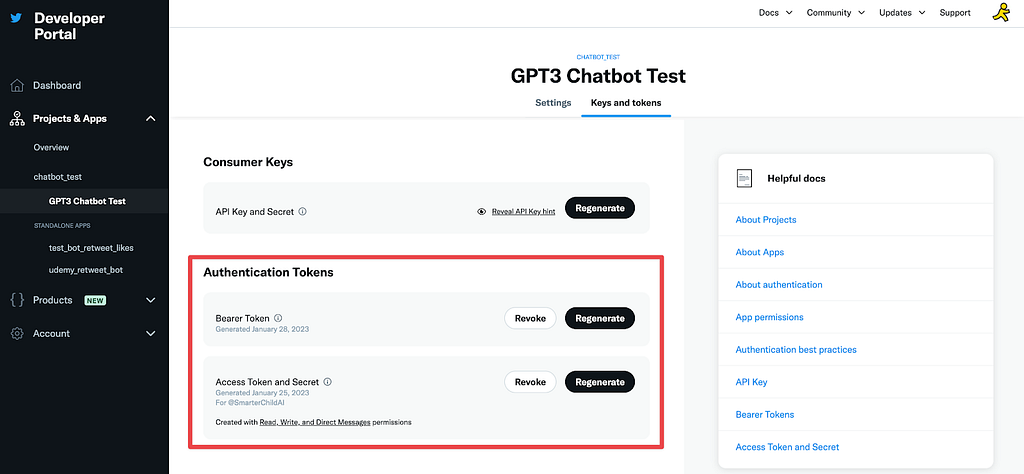1024x474 pixels.
Task: Open the Community dropdown menu
Action: [x=835, y=12]
